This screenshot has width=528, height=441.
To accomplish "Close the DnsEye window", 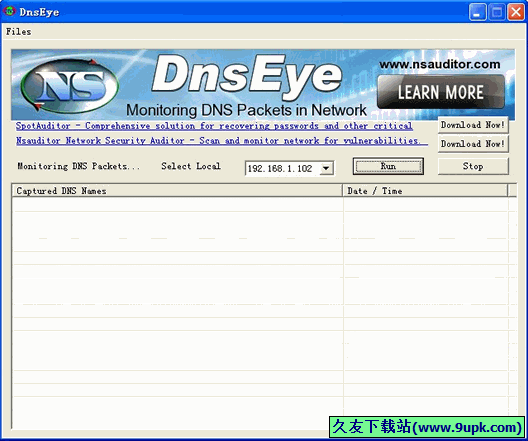I will (x=516, y=12).
